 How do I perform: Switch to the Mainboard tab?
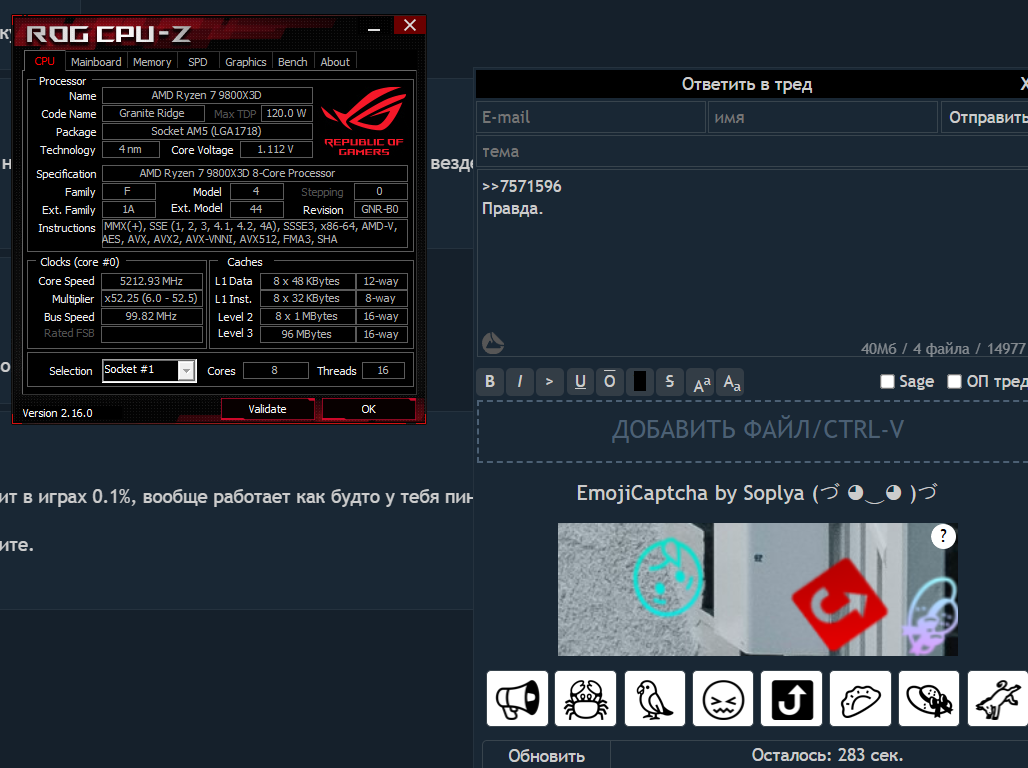pos(96,62)
